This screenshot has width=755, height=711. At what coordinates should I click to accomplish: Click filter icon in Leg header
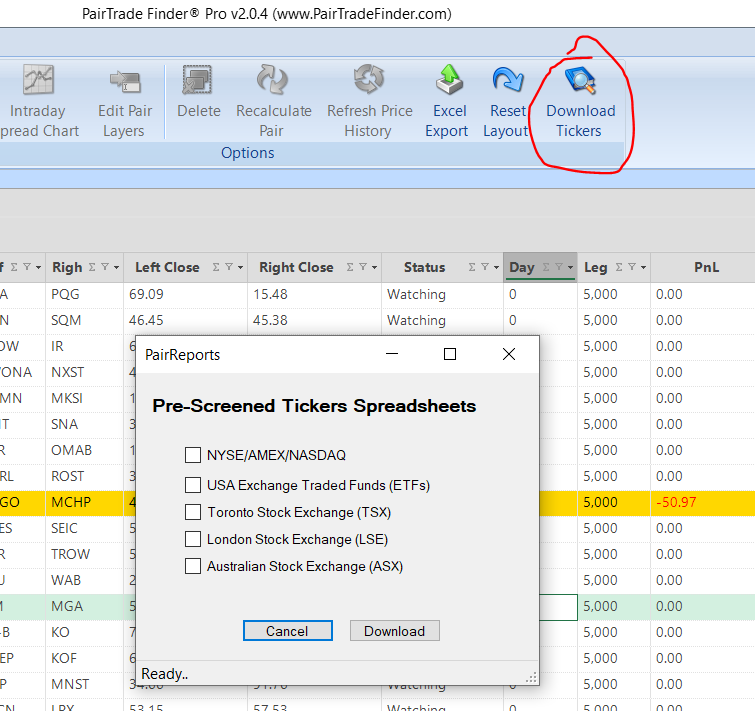pos(632,267)
